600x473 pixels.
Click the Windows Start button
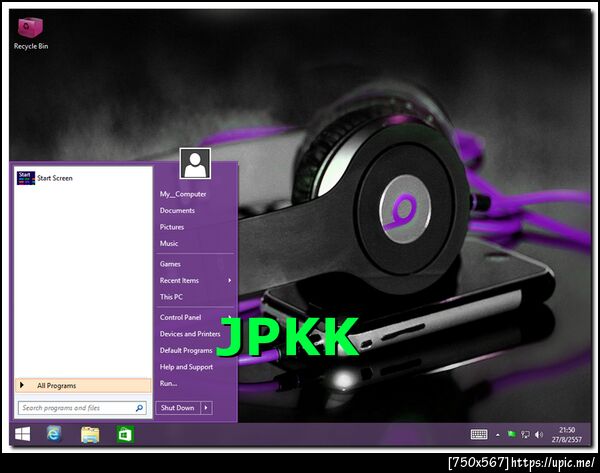tap(23, 434)
